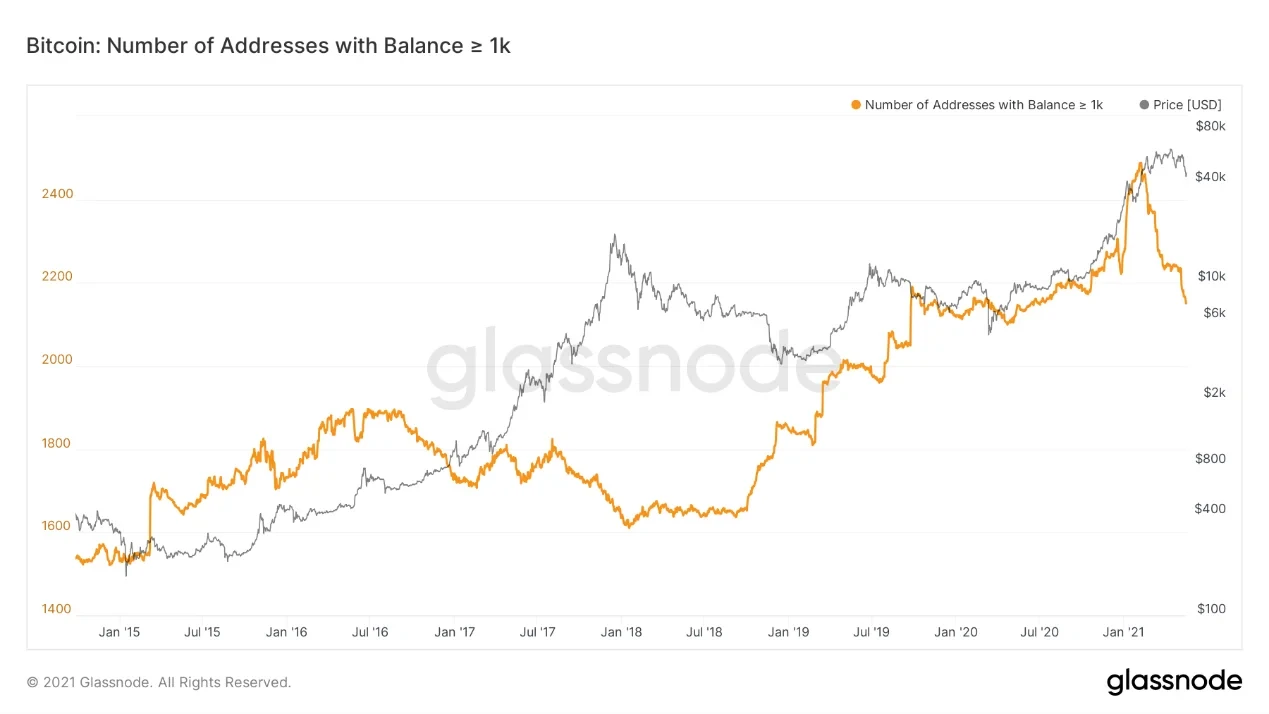This screenshot has height=714, width=1269.
Task: Click the gray Price legend dot
Action: [1144, 105]
